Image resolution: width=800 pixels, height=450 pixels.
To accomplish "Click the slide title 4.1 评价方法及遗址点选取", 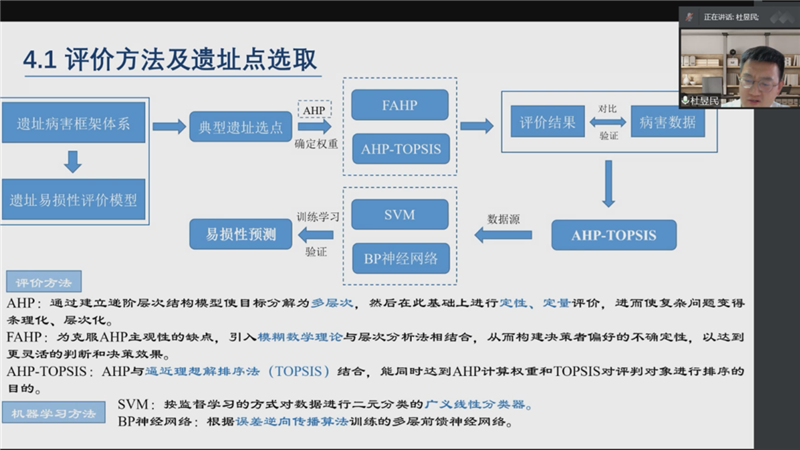I will [170, 60].
